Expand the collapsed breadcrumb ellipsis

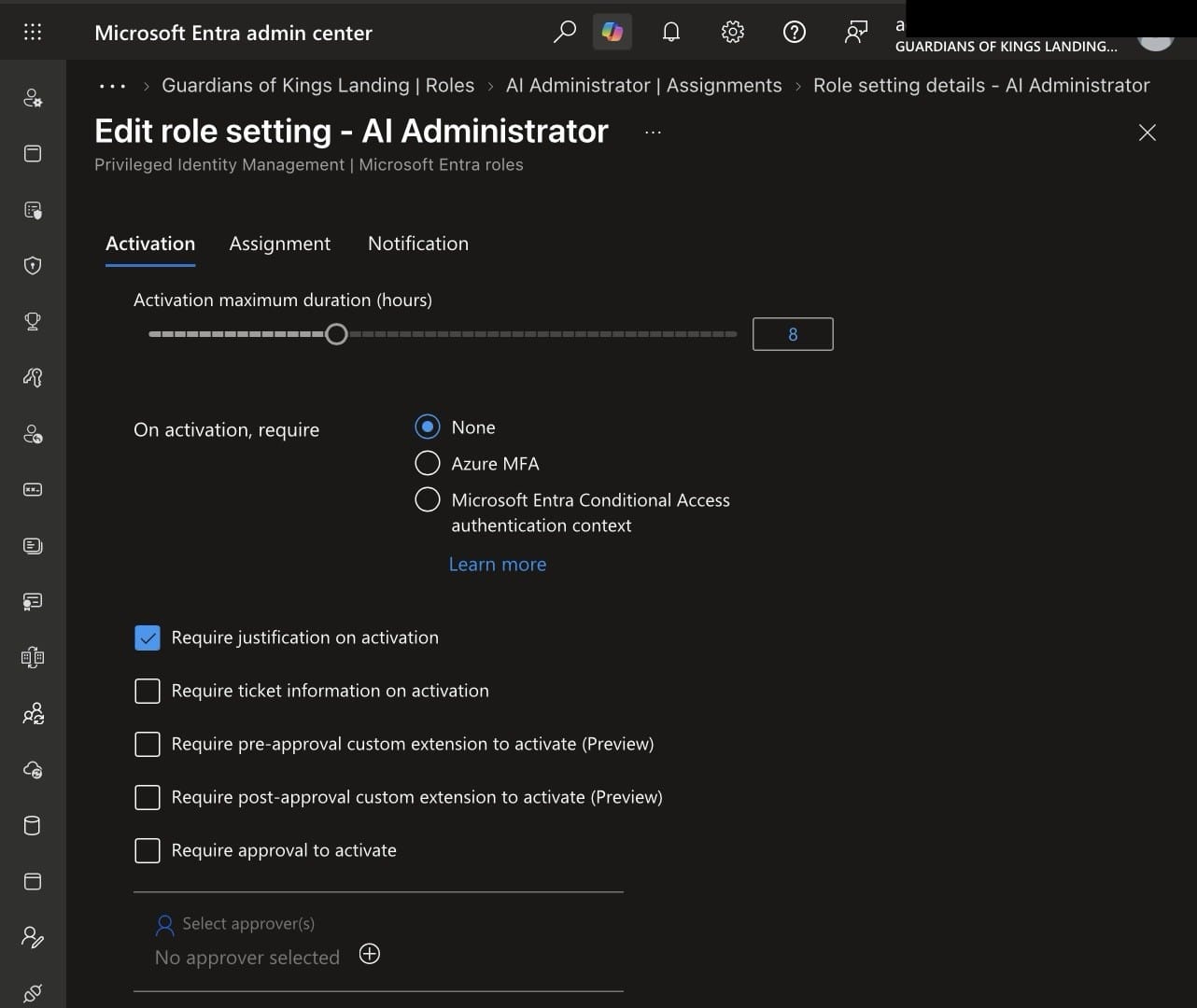[x=112, y=86]
